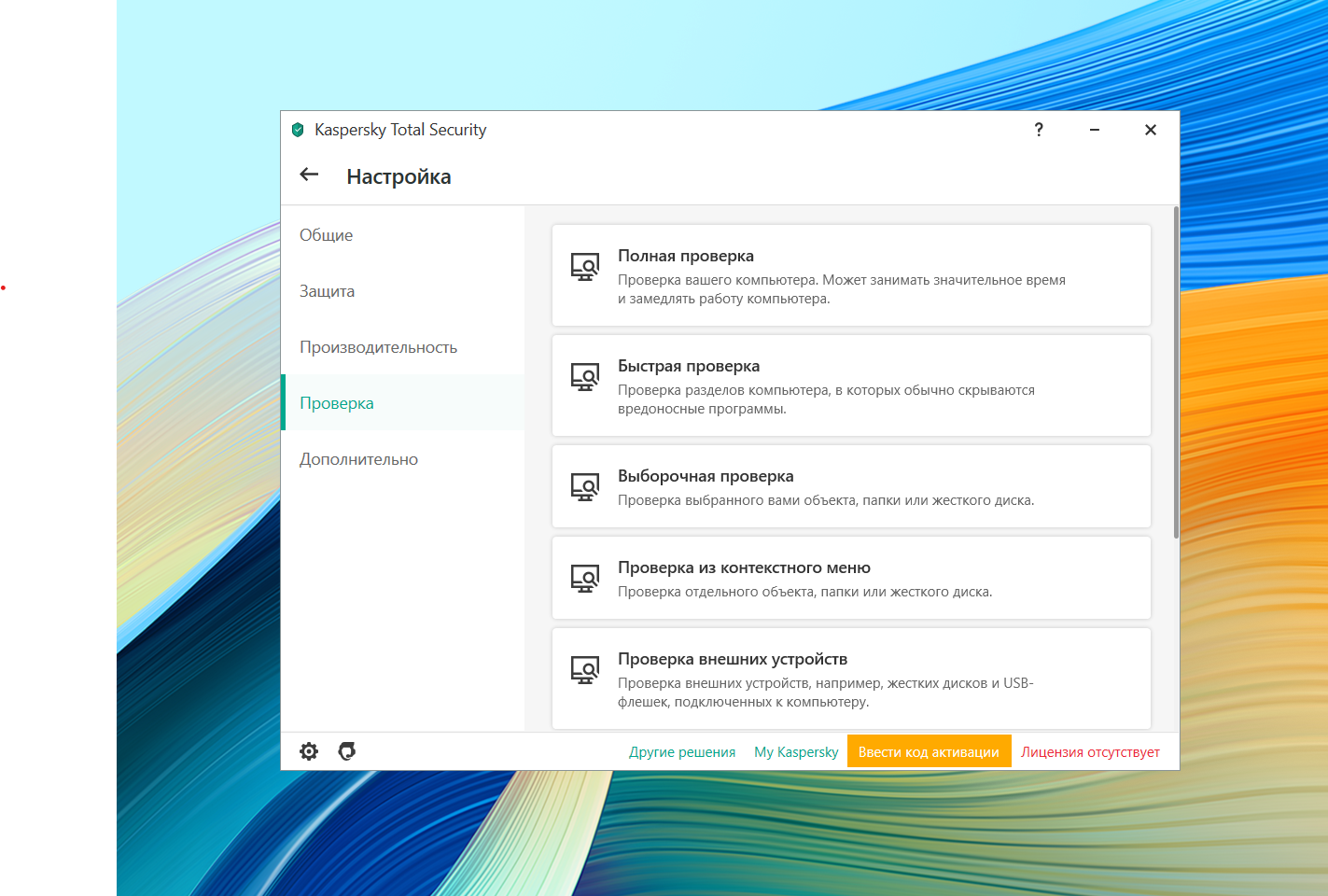Open Проверка внешних устройств settings
The height and width of the screenshot is (896, 1328).
[851, 679]
